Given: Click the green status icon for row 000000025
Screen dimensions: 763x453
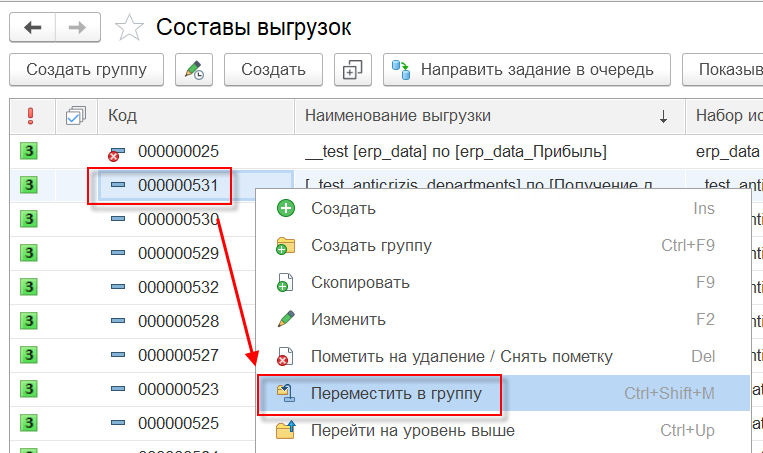Looking at the screenshot, I should (29, 152).
